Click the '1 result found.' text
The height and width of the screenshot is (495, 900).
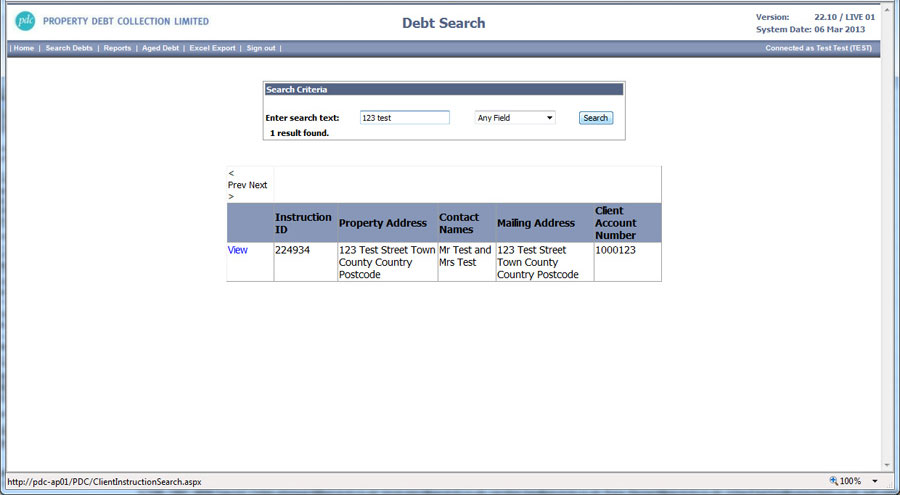pyautogui.click(x=299, y=133)
